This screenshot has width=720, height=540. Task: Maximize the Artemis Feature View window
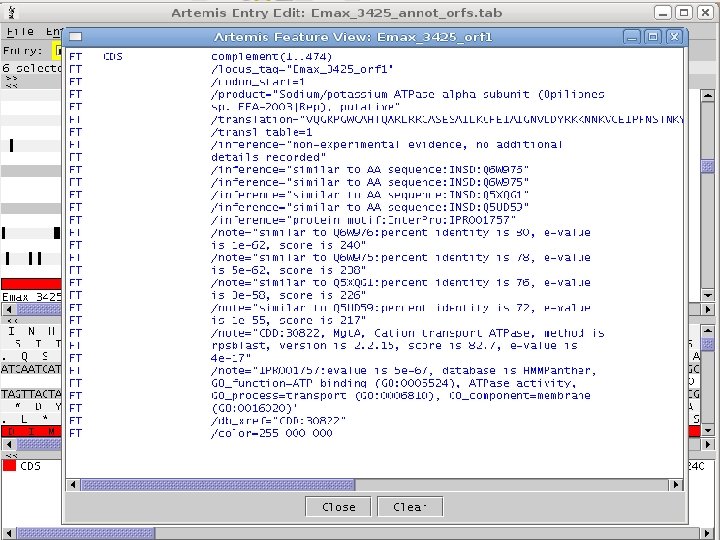[x=653, y=37]
